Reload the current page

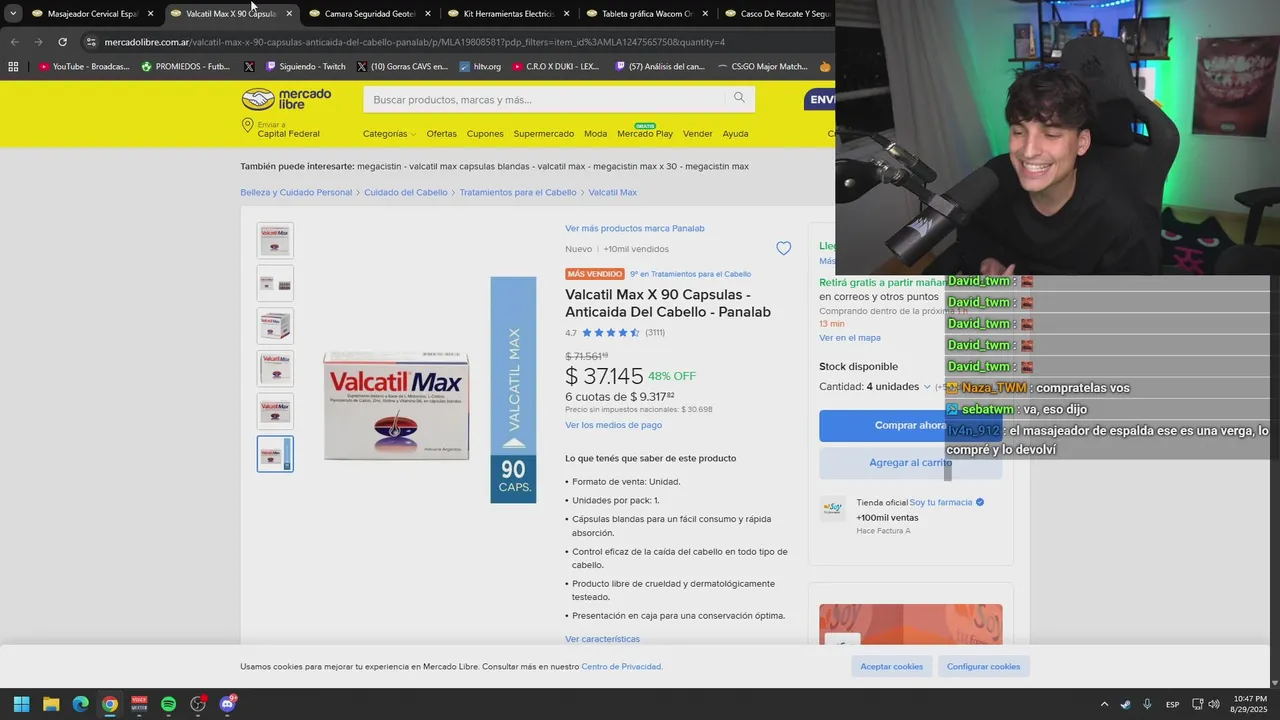click(x=62, y=42)
